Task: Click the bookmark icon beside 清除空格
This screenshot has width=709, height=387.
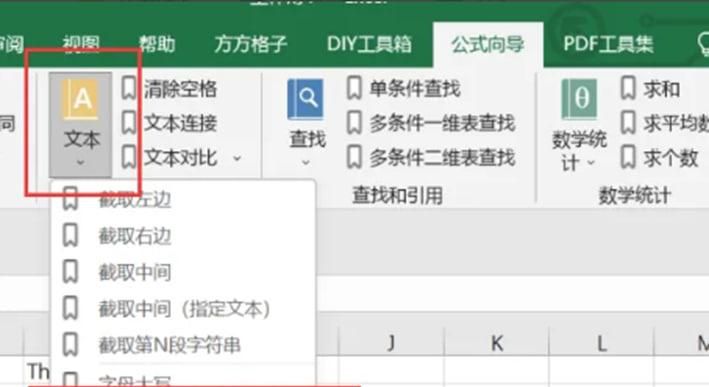Action: pos(129,88)
